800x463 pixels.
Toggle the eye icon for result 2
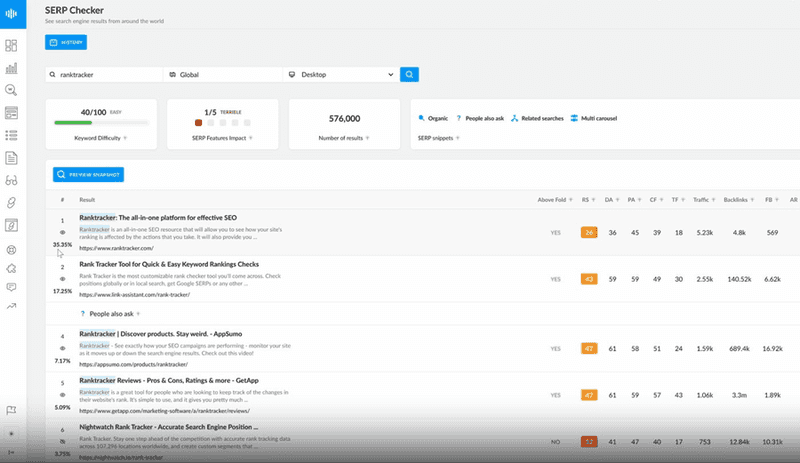click(x=63, y=279)
